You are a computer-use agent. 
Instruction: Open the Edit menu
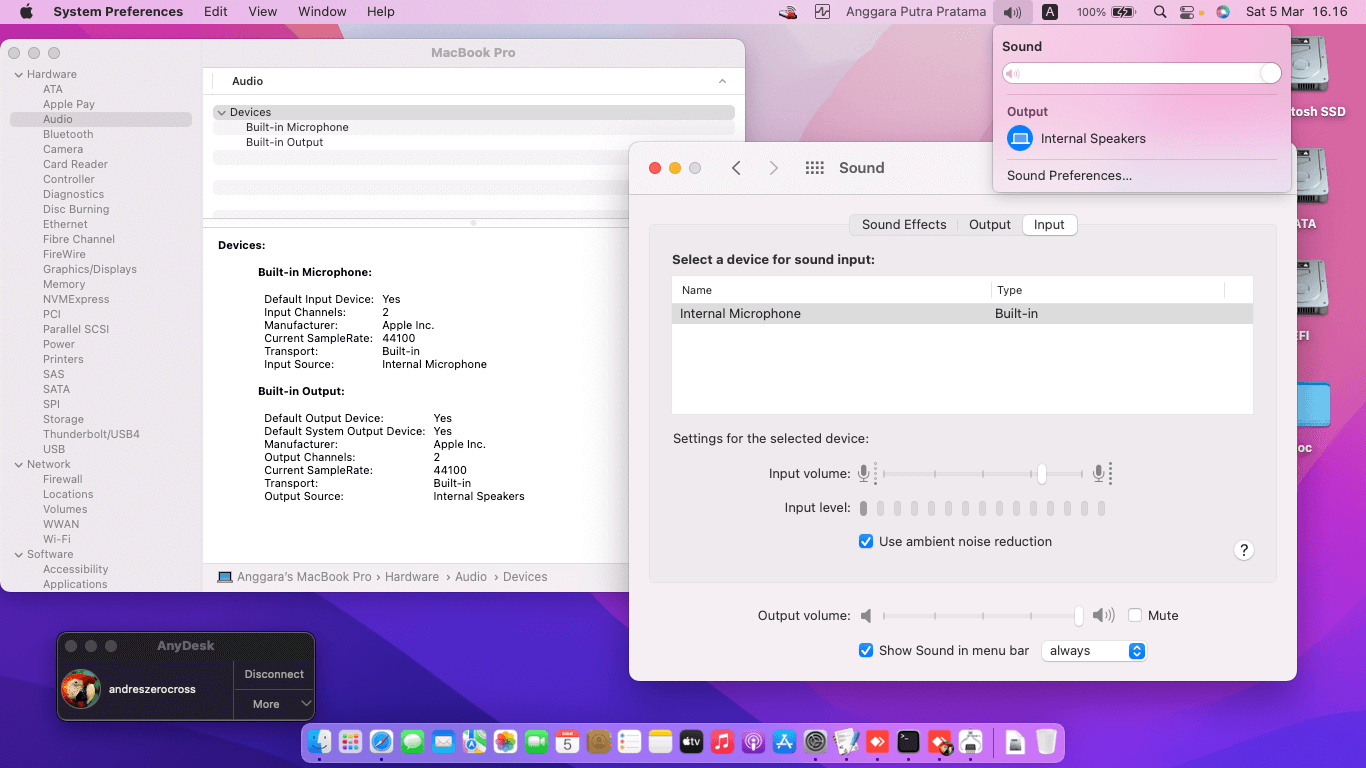click(x=215, y=12)
